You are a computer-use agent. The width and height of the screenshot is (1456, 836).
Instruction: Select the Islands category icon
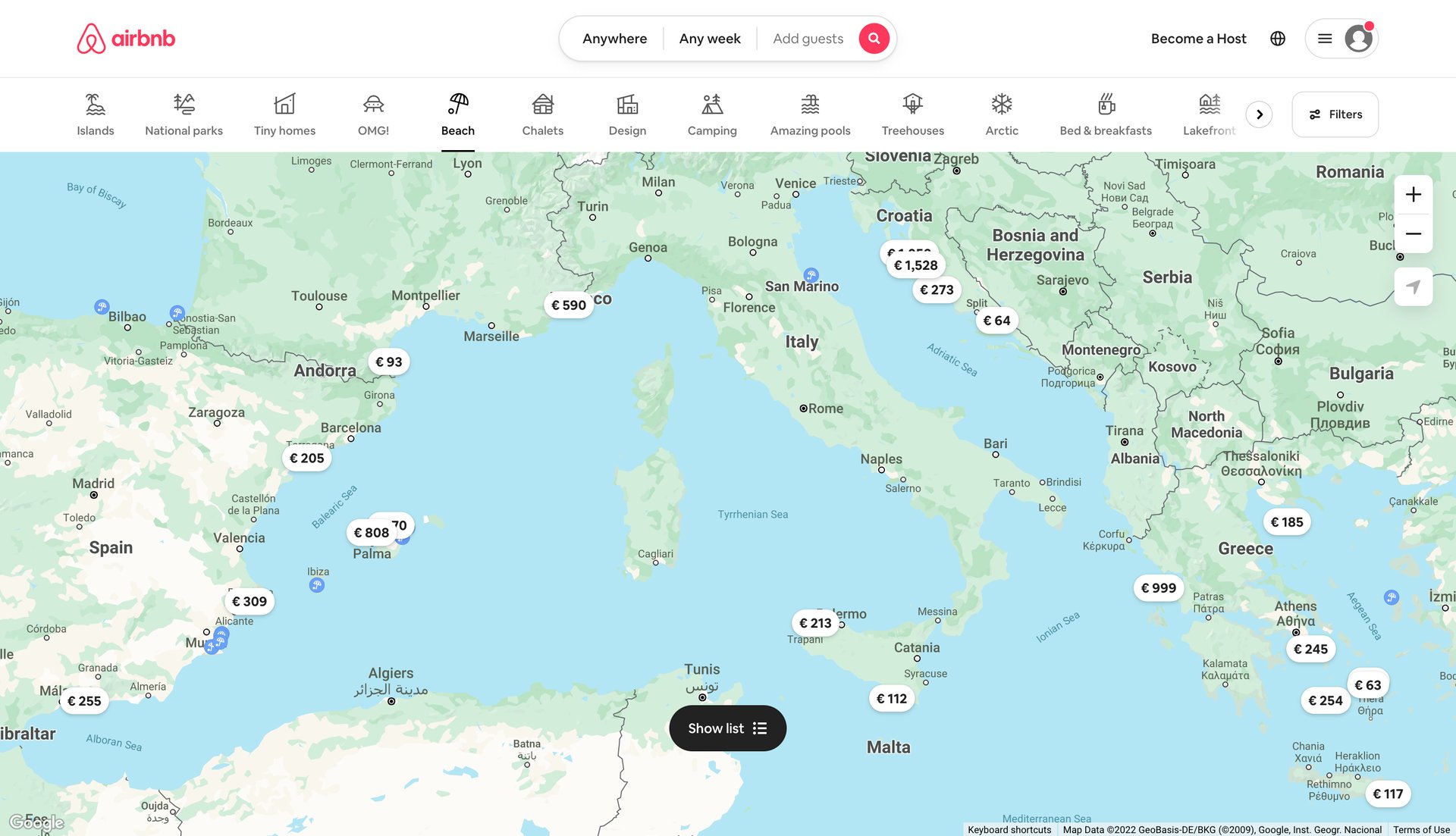click(95, 114)
